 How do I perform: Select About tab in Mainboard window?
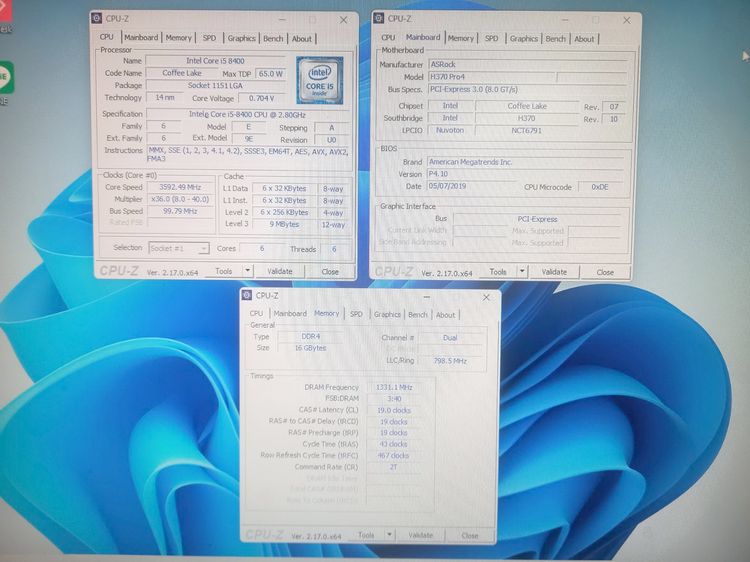coord(584,39)
